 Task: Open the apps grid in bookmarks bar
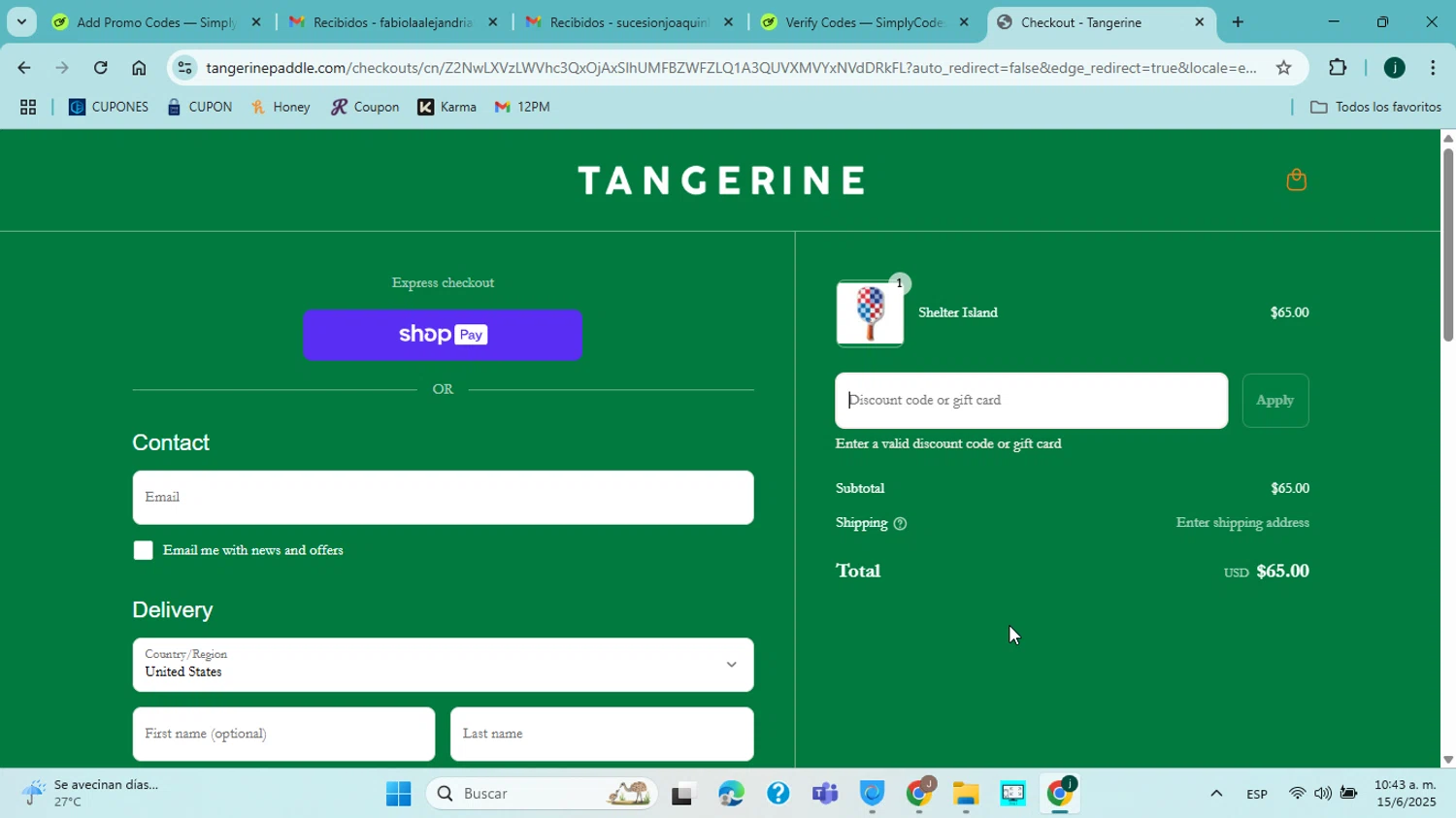(x=28, y=108)
